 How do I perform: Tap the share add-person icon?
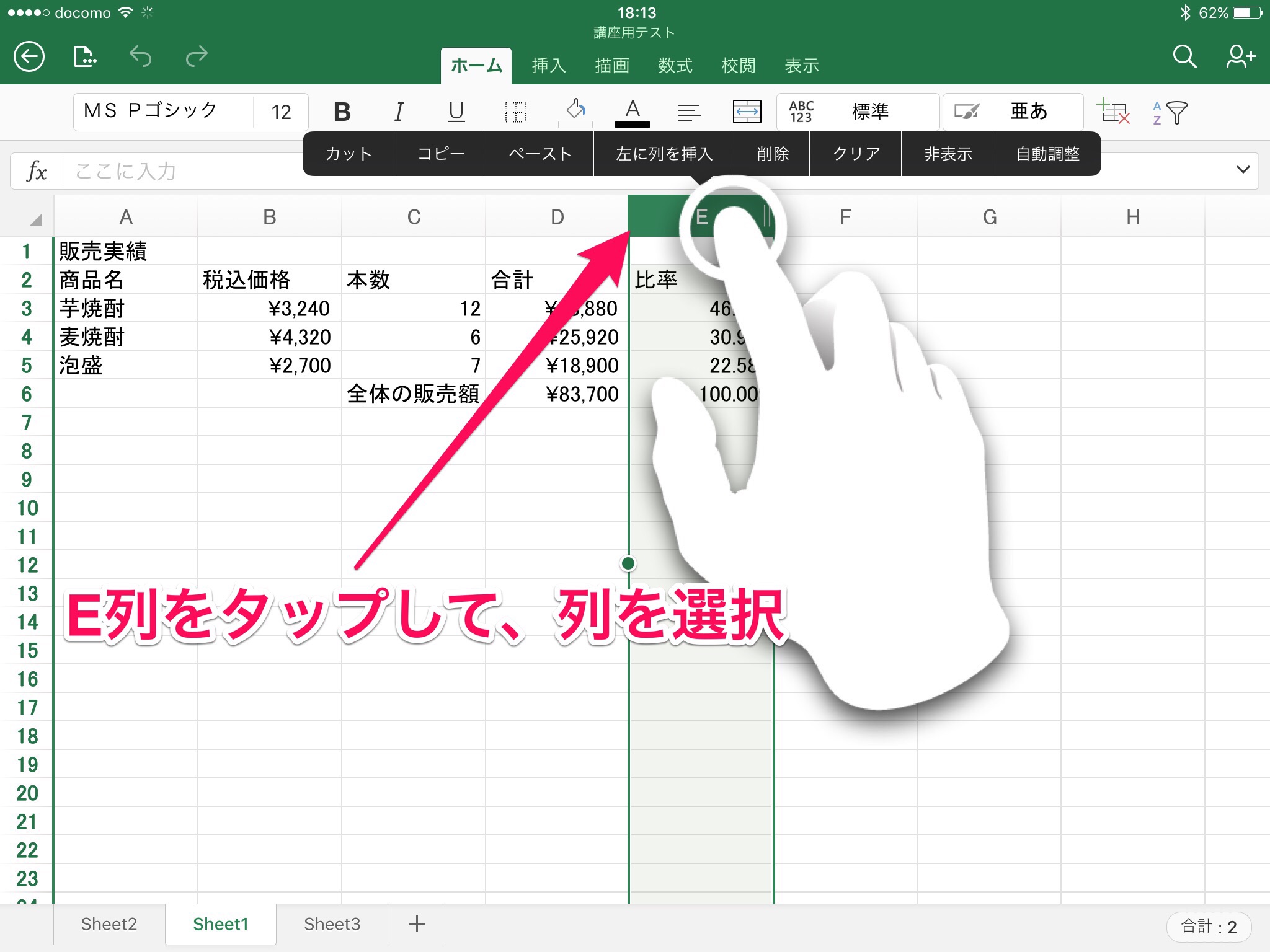click(x=1240, y=57)
